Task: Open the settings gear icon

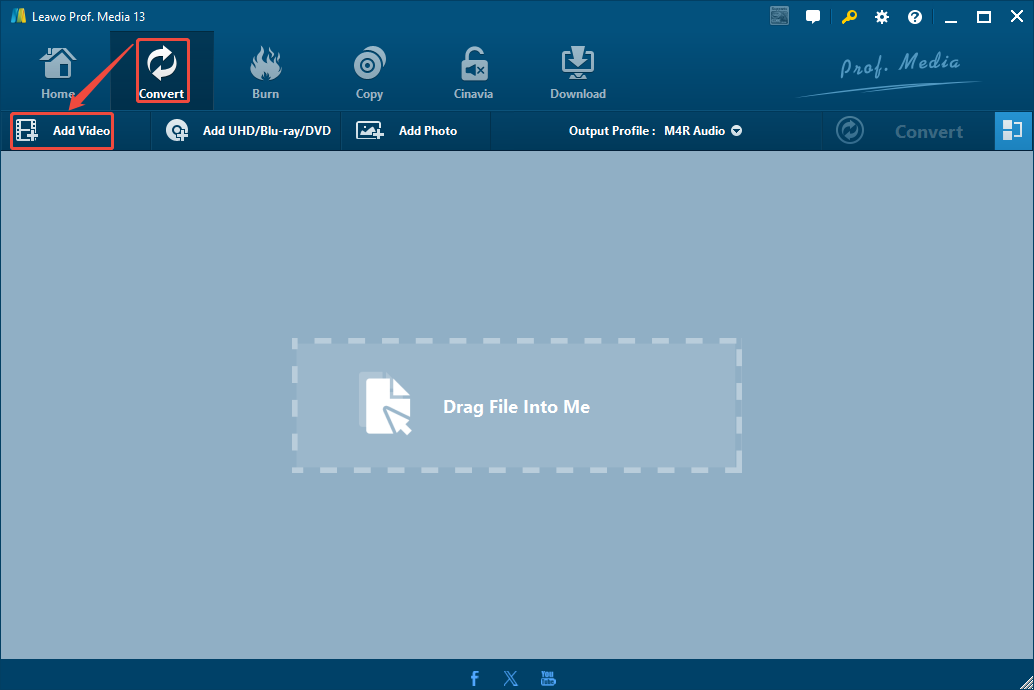Action: point(882,16)
